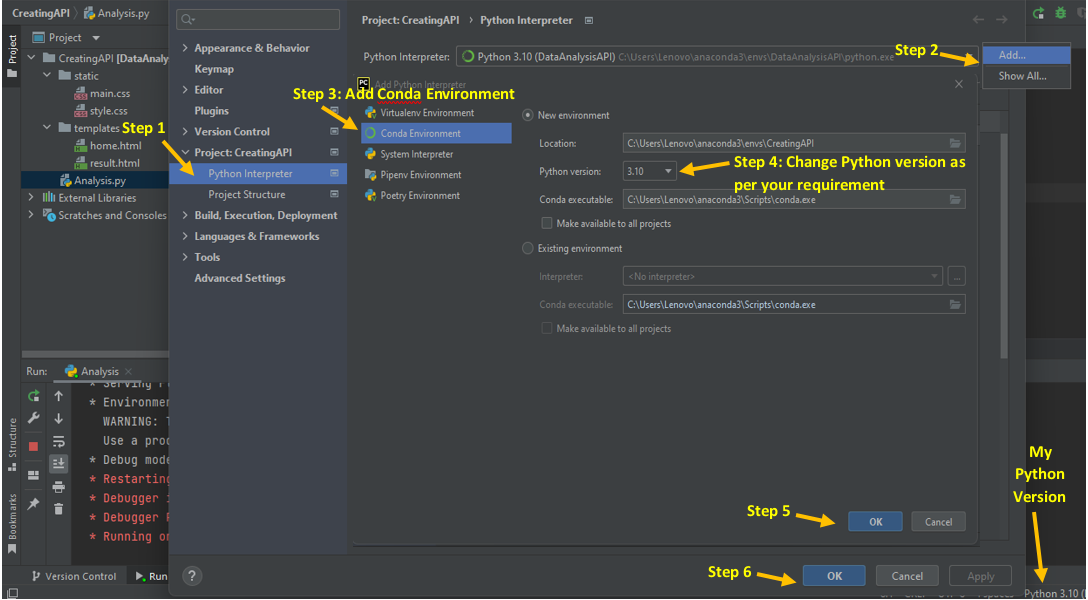Image resolution: width=1088 pixels, height=600 pixels.
Task: Click Apply in the Settings dialog
Action: (x=980, y=576)
